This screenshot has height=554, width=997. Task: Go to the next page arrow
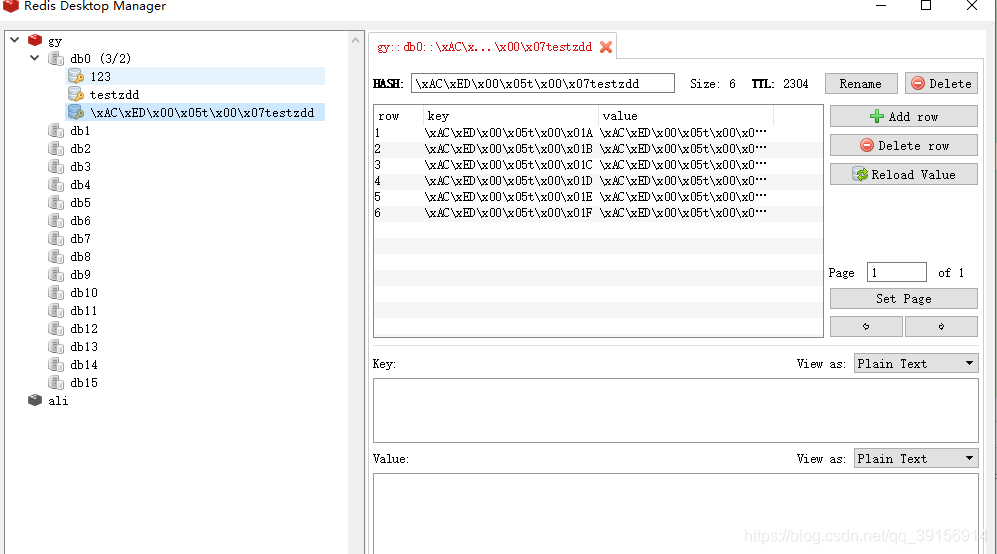[941, 326]
